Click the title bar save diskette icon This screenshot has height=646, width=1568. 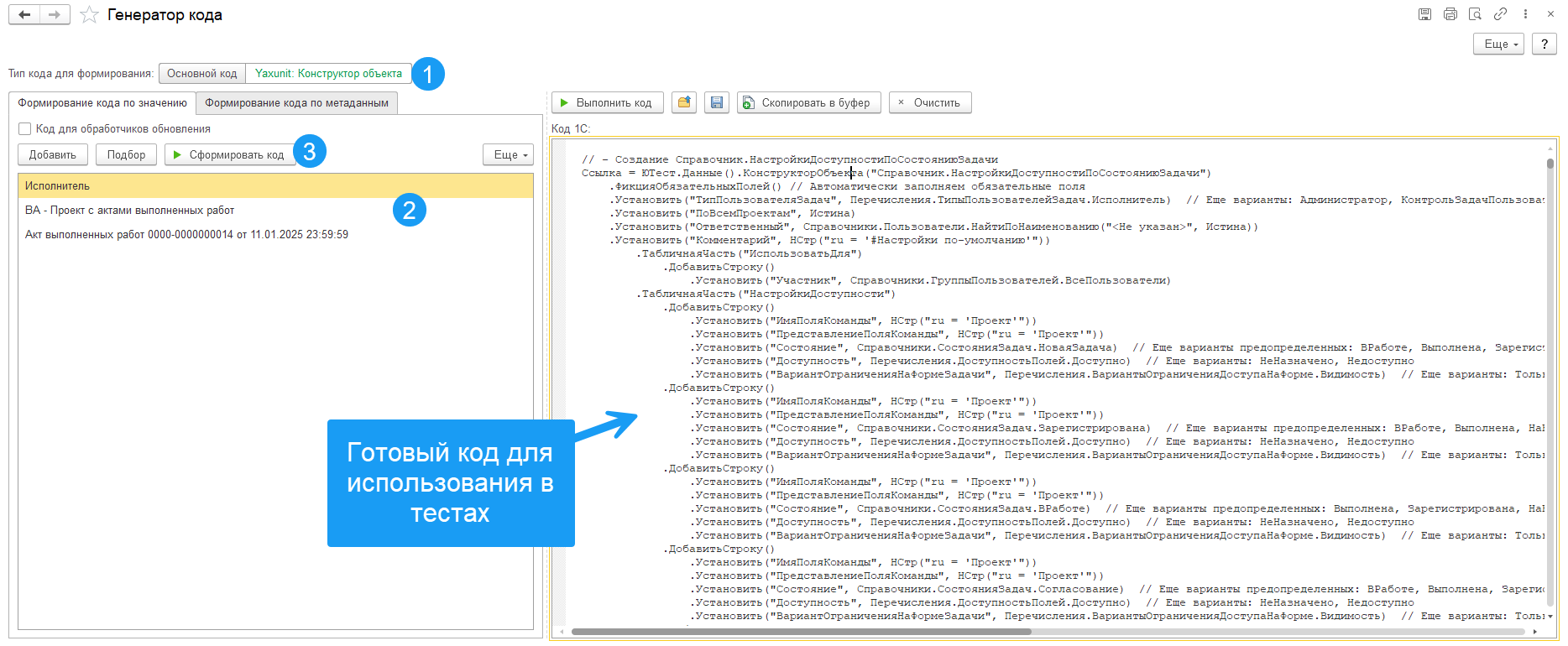click(1424, 14)
